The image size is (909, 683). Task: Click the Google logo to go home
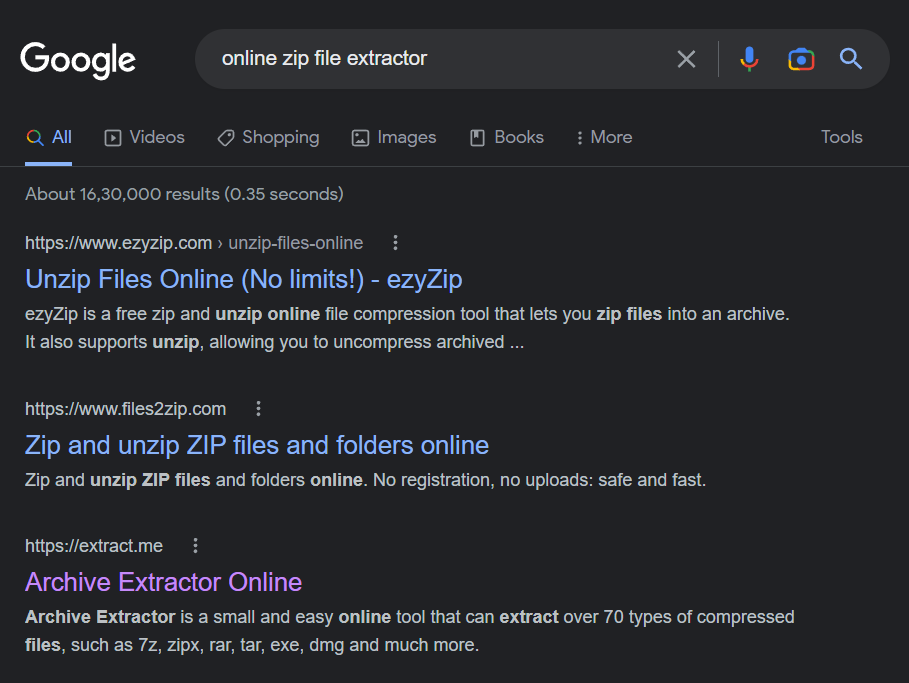[77, 61]
